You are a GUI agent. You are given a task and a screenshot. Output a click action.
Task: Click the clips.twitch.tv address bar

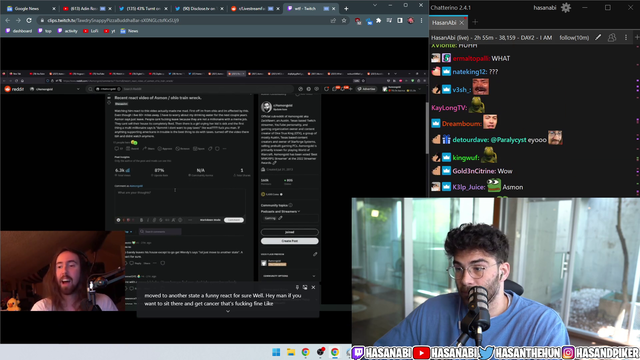pyautogui.click(x=113, y=20)
